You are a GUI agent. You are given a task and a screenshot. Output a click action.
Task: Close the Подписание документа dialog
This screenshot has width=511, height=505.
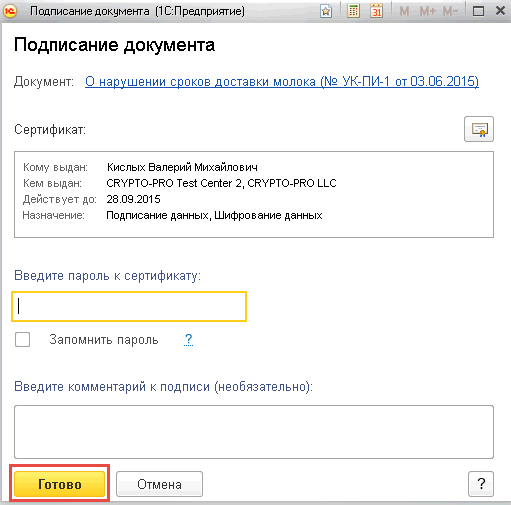pyautogui.click(x=500, y=11)
